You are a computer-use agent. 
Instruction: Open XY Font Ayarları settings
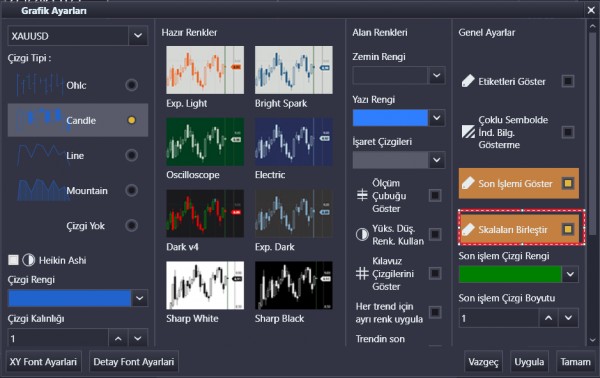pos(43,362)
